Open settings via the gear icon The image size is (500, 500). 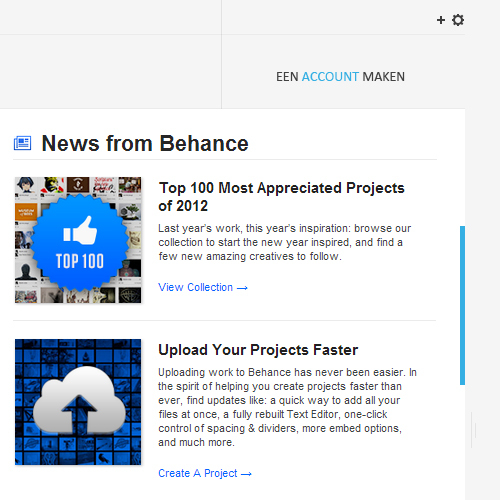pos(458,20)
